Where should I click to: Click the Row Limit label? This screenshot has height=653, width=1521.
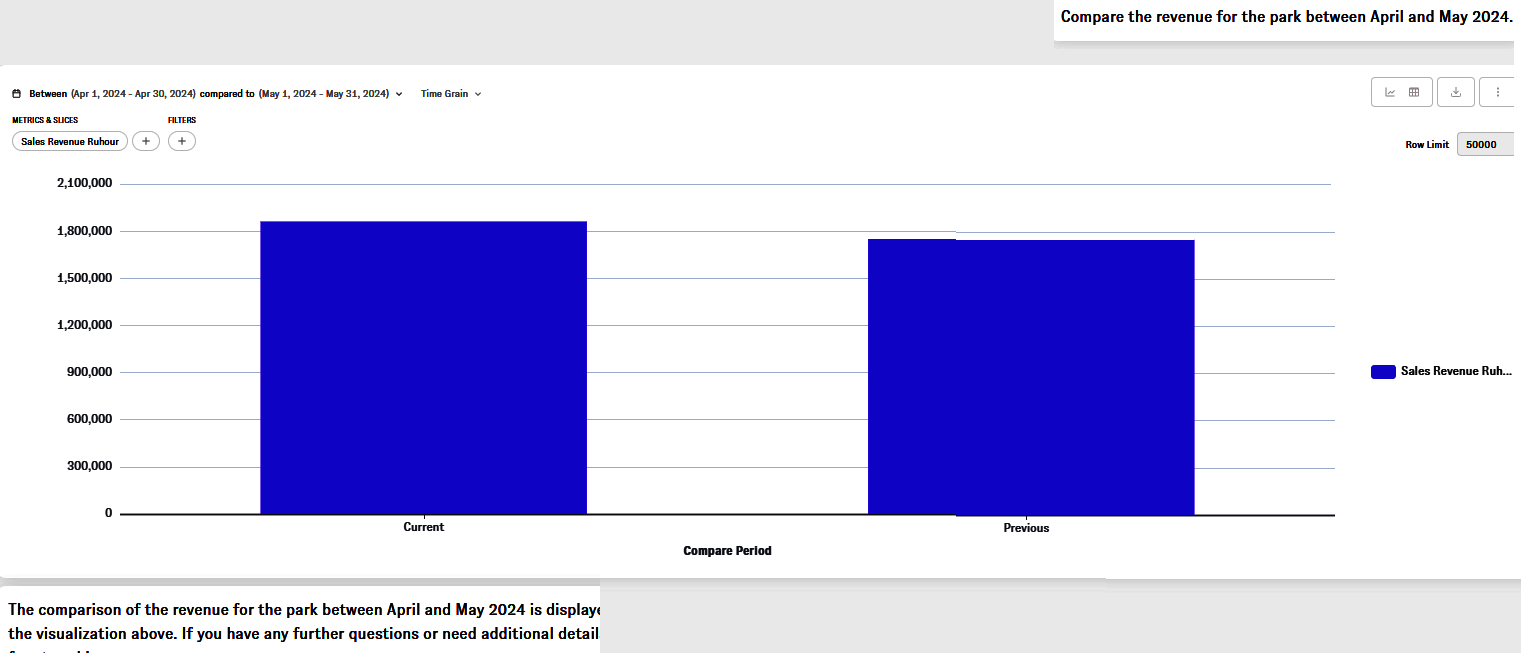1427,145
